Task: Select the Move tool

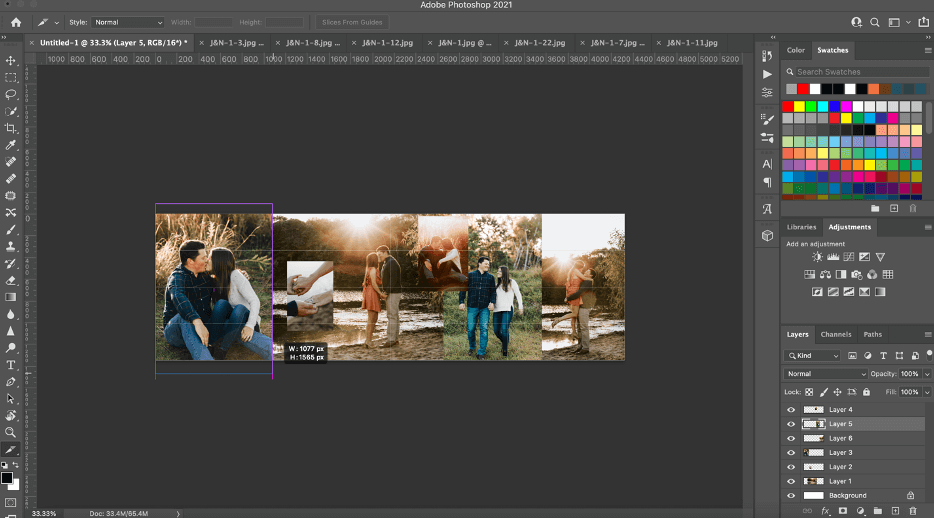Action: (11, 61)
